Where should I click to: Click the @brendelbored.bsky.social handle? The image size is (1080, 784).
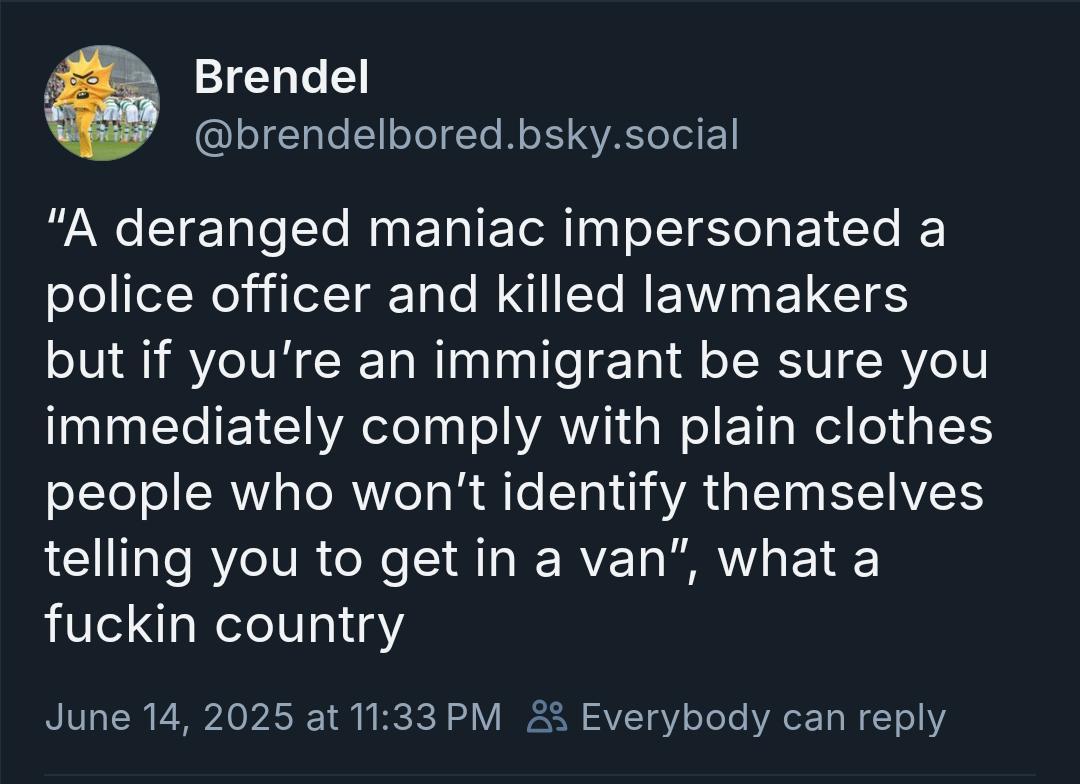point(465,134)
